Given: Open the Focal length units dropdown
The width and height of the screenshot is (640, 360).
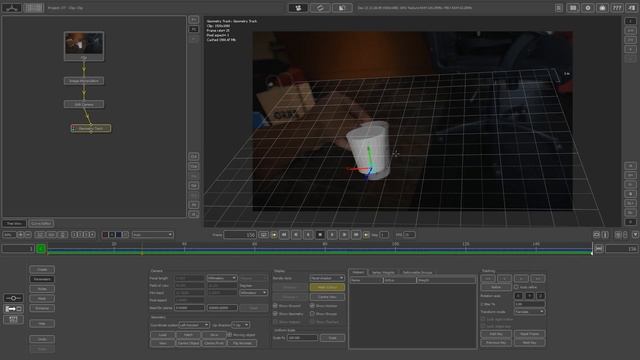Looking at the screenshot, I should click(x=222, y=278).
